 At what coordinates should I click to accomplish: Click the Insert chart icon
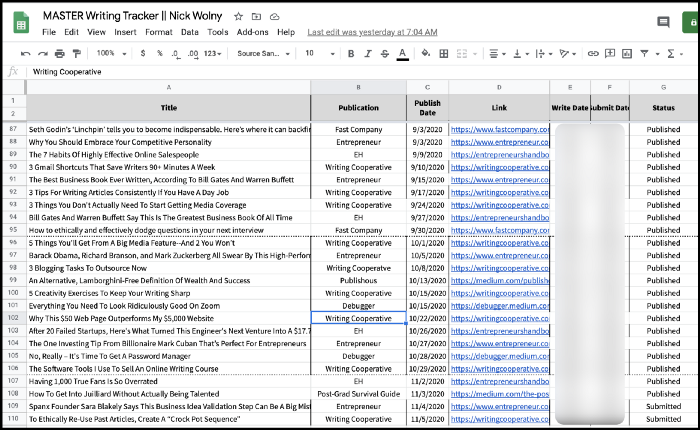pos(627,54)
